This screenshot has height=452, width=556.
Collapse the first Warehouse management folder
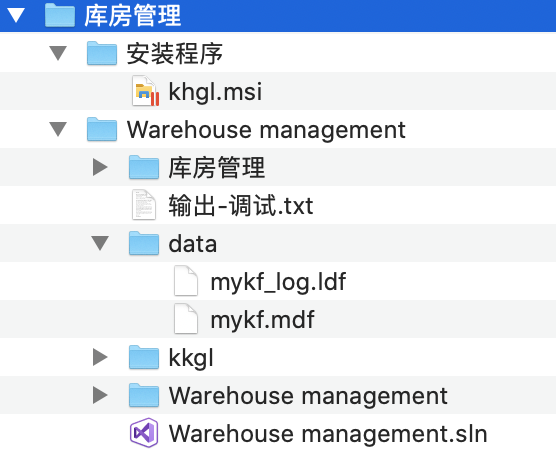tap(58, 129)
